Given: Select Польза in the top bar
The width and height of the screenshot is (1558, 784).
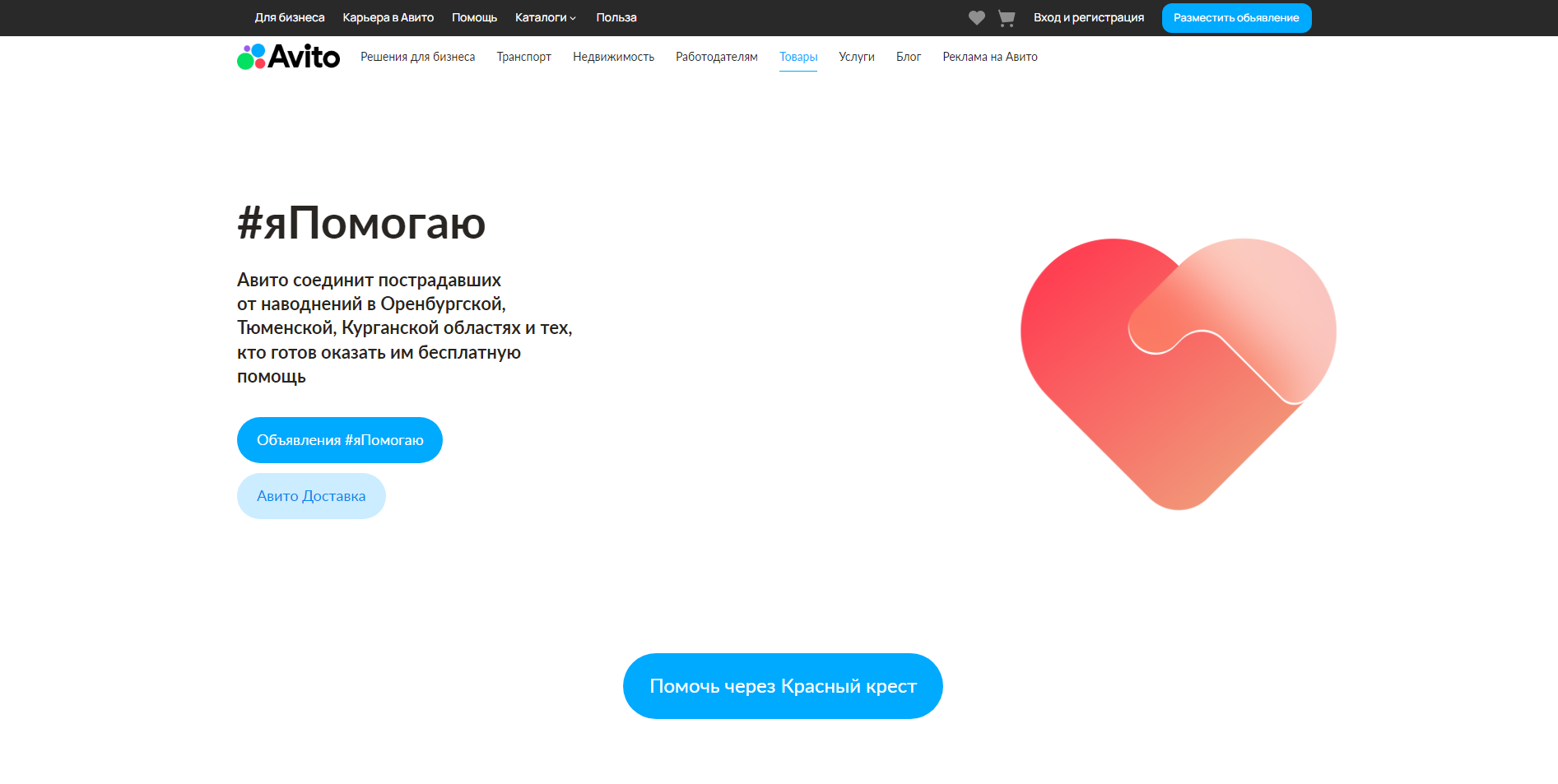Looking at the screenshot, I should 616,18.
